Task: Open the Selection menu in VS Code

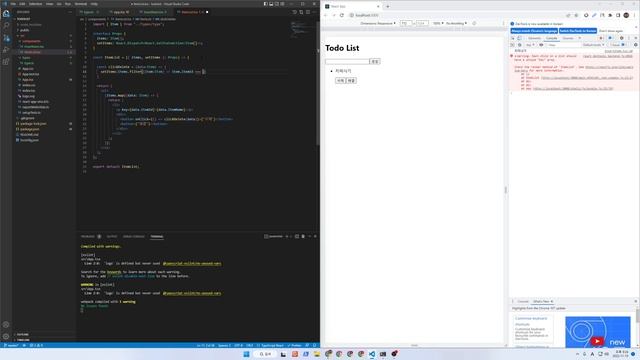Action: [35, 4]
